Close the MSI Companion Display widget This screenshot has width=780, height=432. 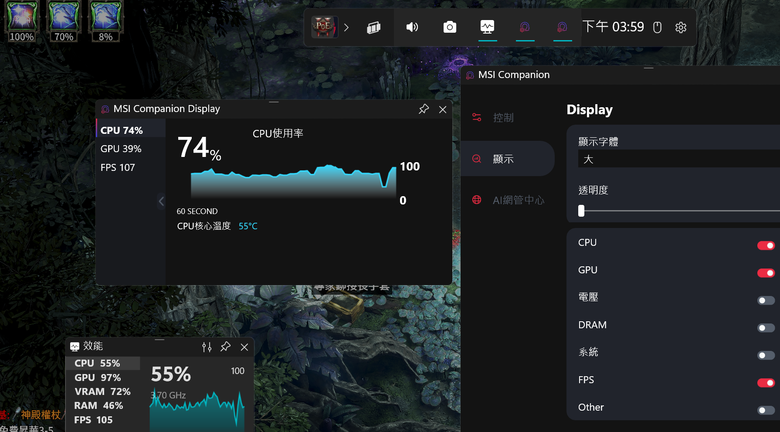click(443, 109)
